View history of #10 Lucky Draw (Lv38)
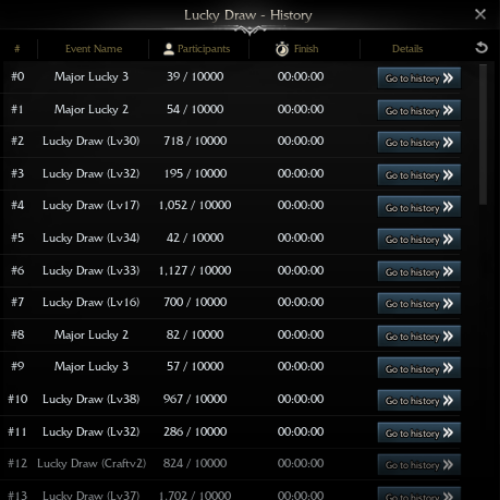 pos(419,400)
